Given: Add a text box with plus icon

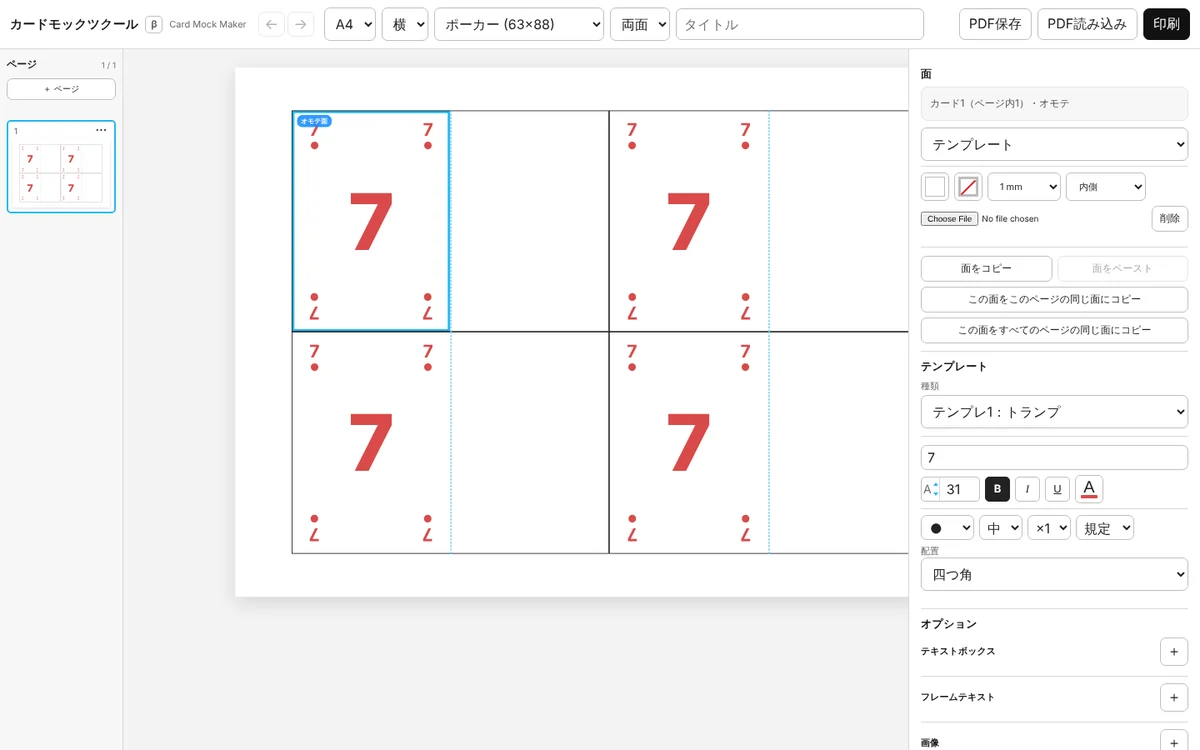Looking at the screenshot, I should pyautogui.click(x=1174, y=651).
